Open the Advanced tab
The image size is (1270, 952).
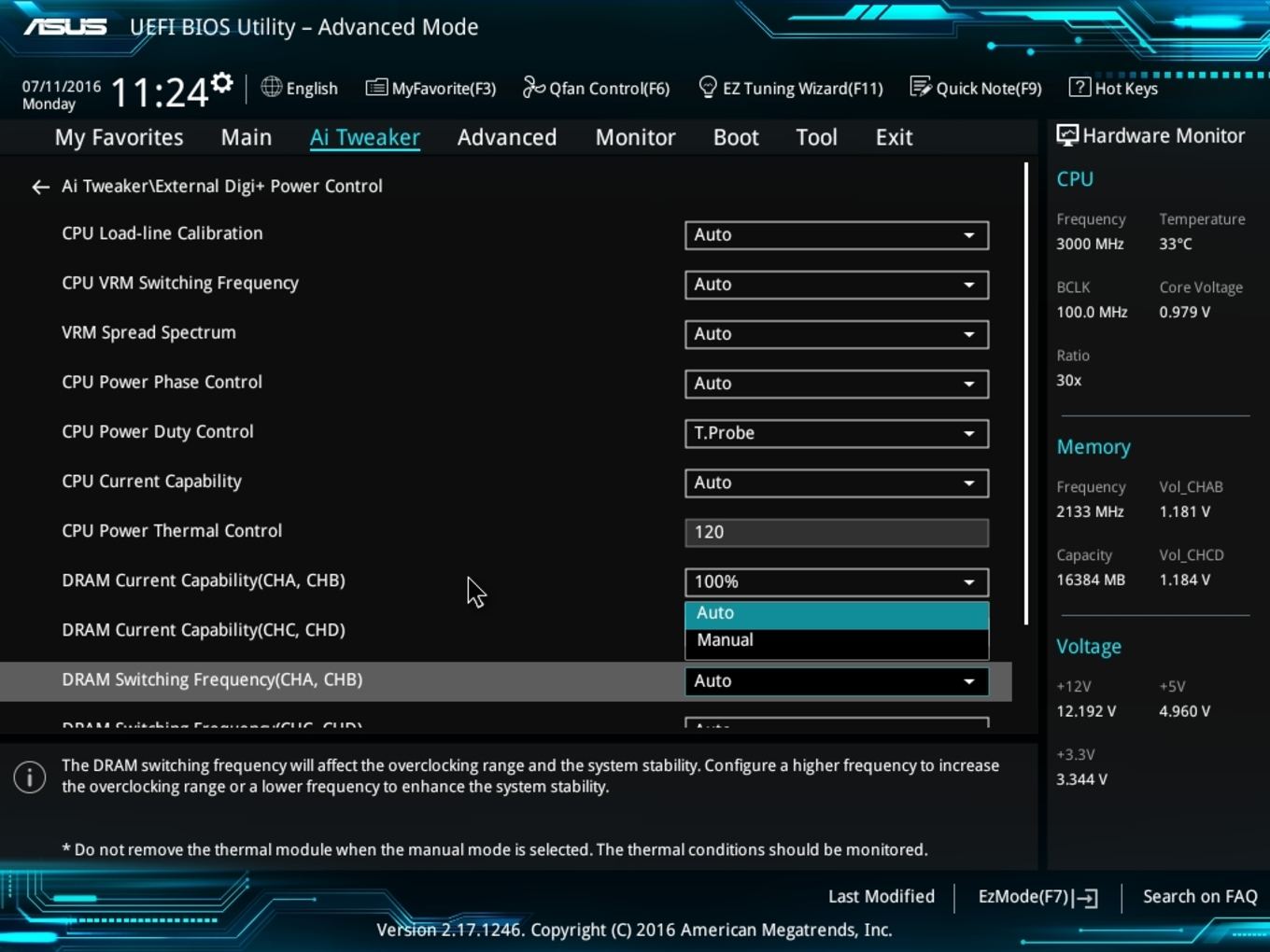pyautogui.click(x=507, y=137)
